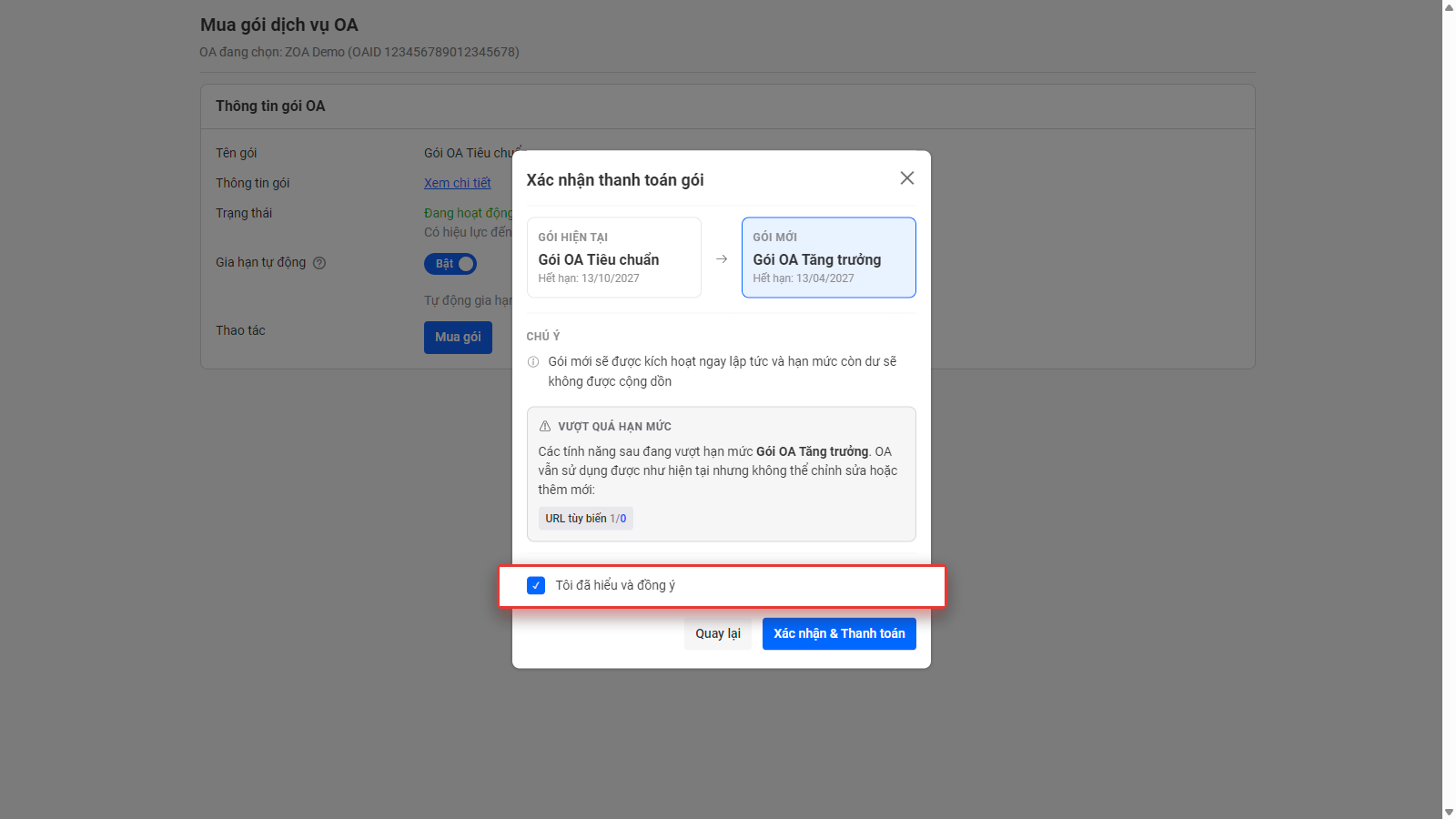This screenshot has width=1456, height=819.
Task: Select the 'Gói OA Tăng trưởng' new package card
Action: pyautogui.click(x=828, y=258)
